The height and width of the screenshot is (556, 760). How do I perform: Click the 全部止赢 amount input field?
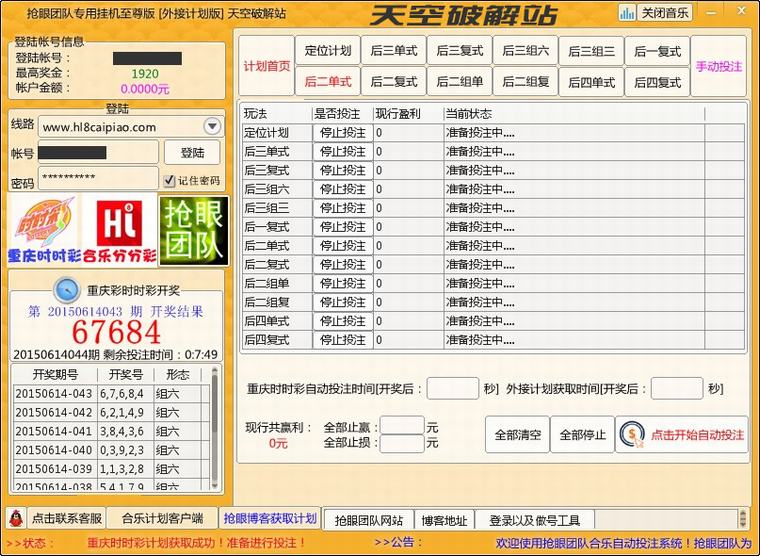click(x=402, y=426)
